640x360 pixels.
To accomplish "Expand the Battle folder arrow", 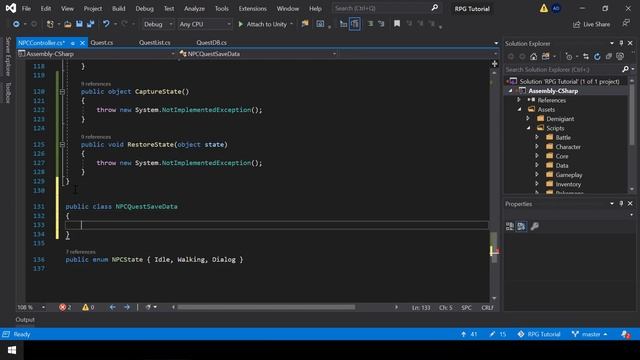I will pyautogui.click(x=537, y=138).
